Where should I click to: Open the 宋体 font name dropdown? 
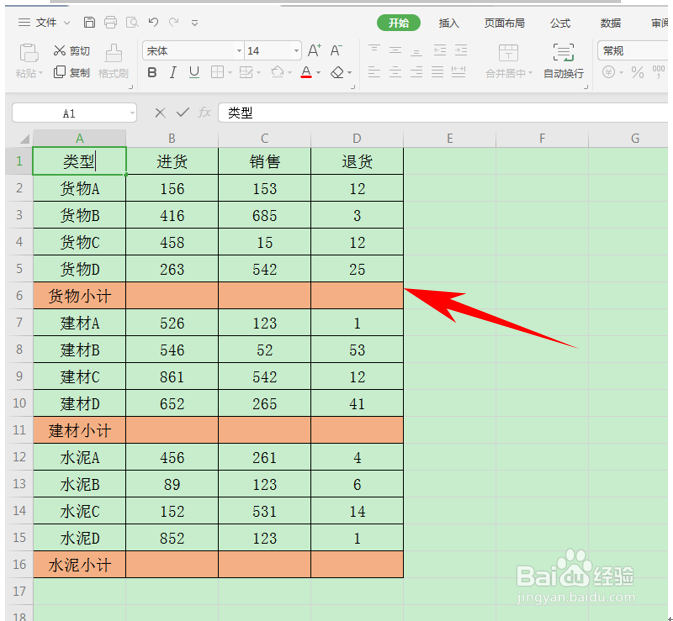point(239,51)
